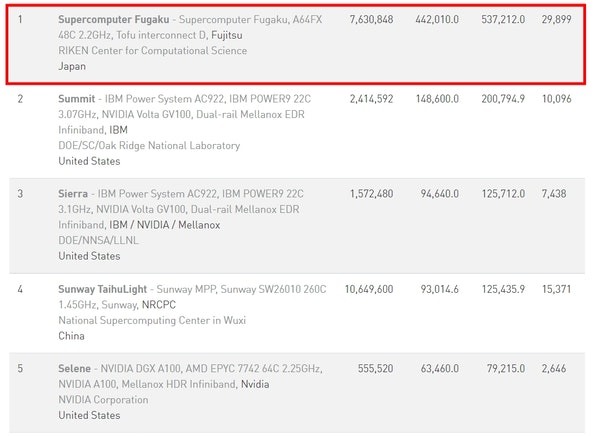This screenshot has height=436, width=600.
Task: Select Rpeak value 200,794.9
Action: pos(503,99)
